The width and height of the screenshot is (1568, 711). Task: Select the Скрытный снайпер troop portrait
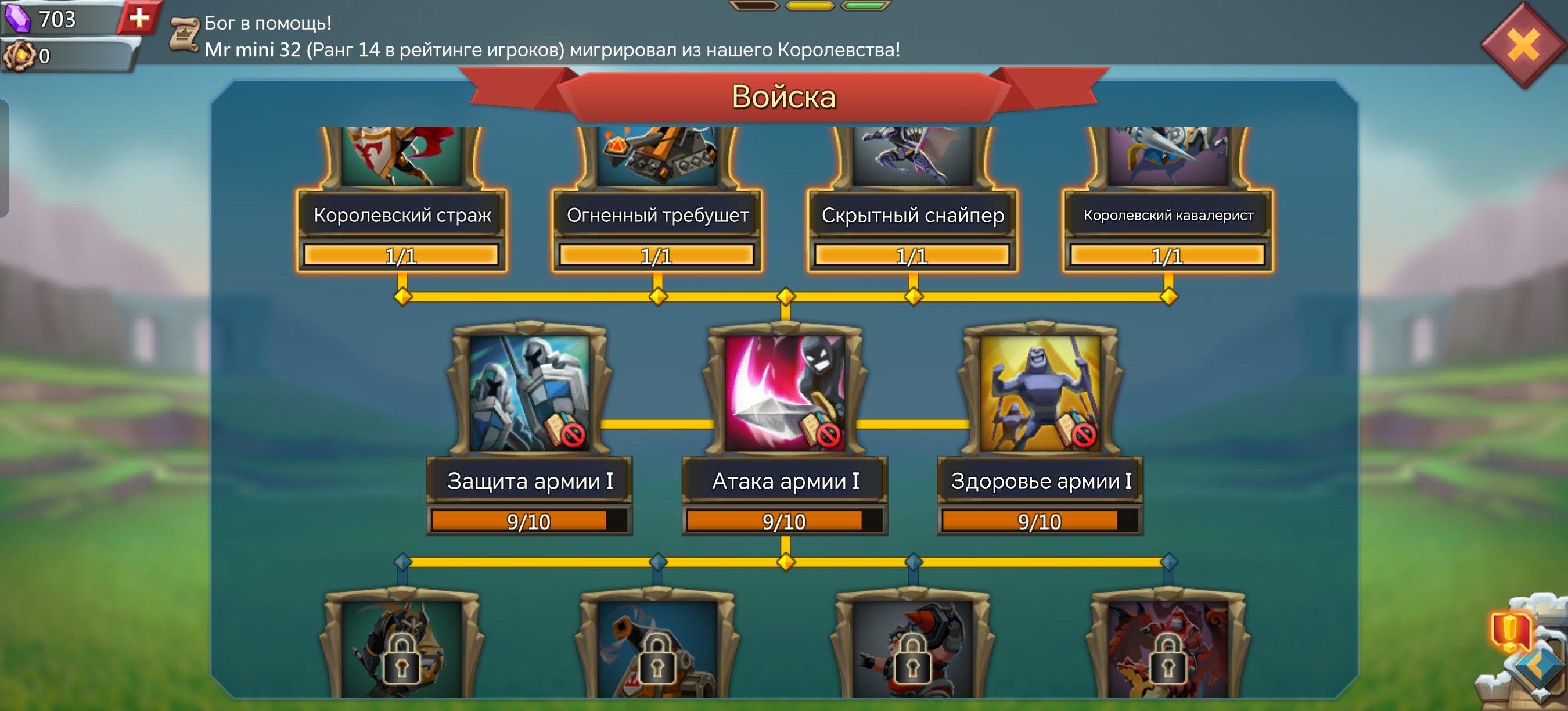[x=912, y=155]
